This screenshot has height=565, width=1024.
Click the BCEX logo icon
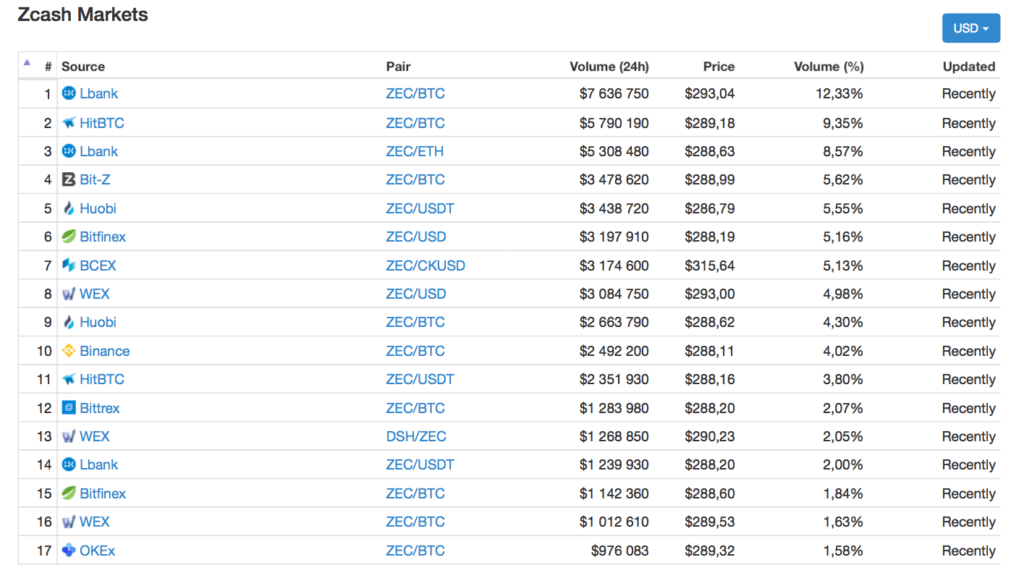(x=69, y=265)
